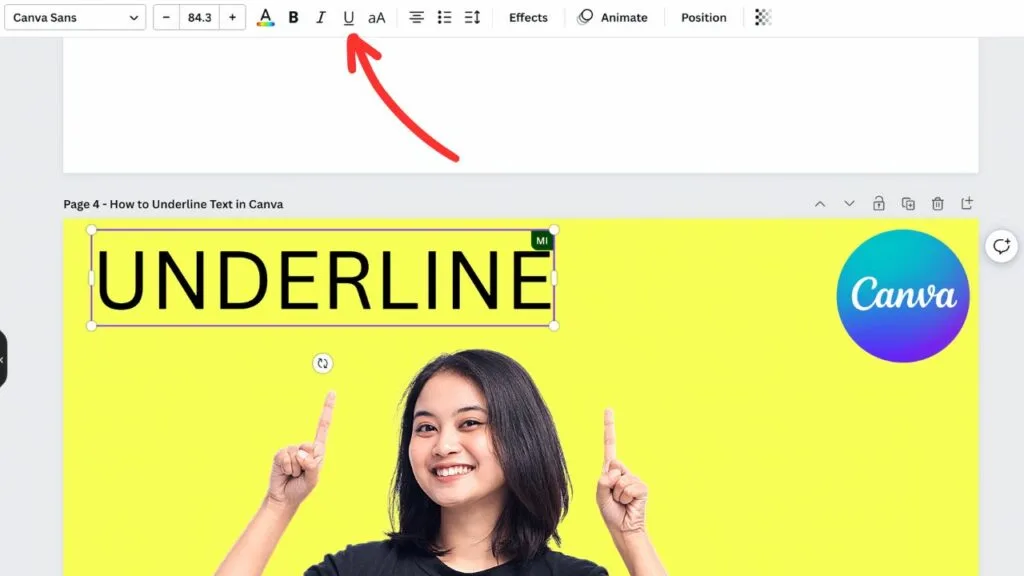Toggle uppercase aA text case

[x=377, y=18]
